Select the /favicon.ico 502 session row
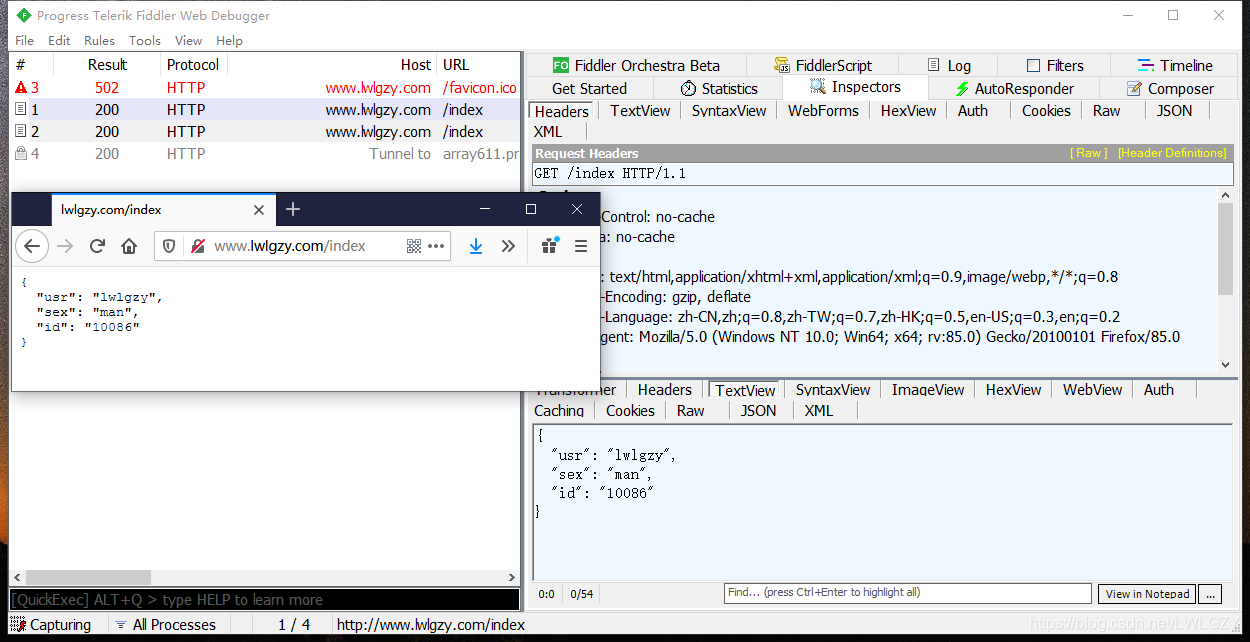This screenshot has width=1250, height=642. tap(265, 88)
